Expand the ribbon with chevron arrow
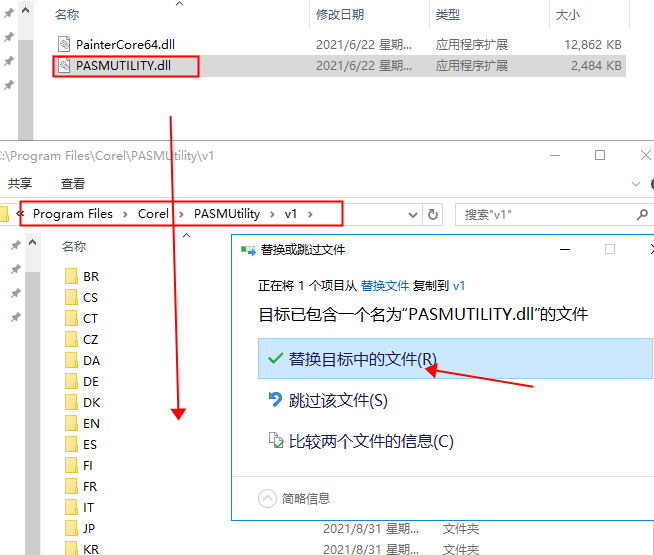This screenshot has width=654, height=555. click(x=636, y=184)
